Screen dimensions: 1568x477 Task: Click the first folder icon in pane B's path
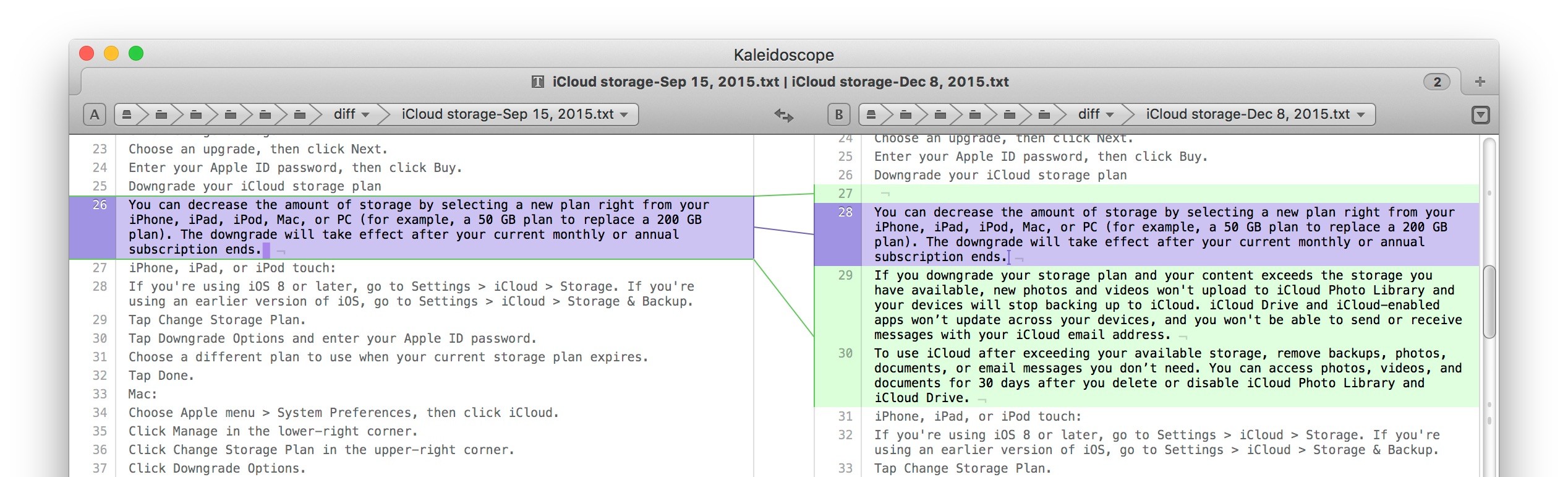coord(906,114)
